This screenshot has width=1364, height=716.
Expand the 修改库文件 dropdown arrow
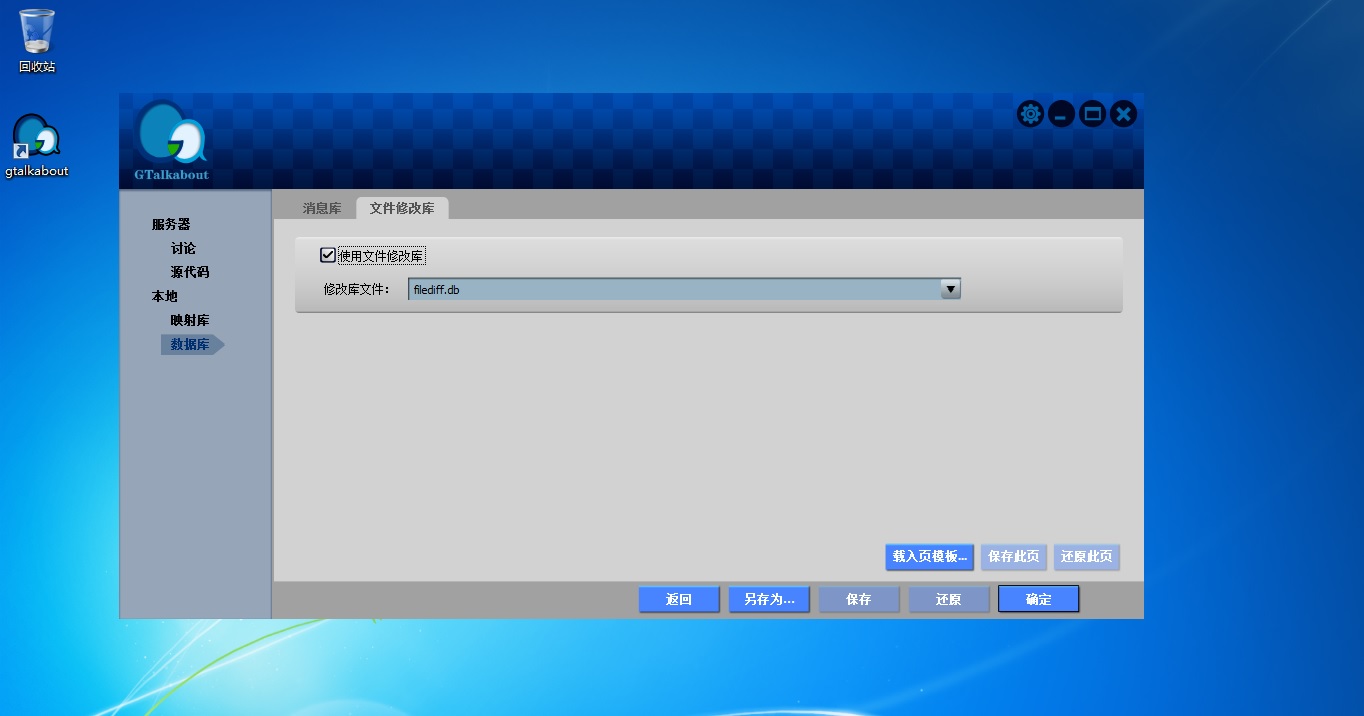(950, 289)
